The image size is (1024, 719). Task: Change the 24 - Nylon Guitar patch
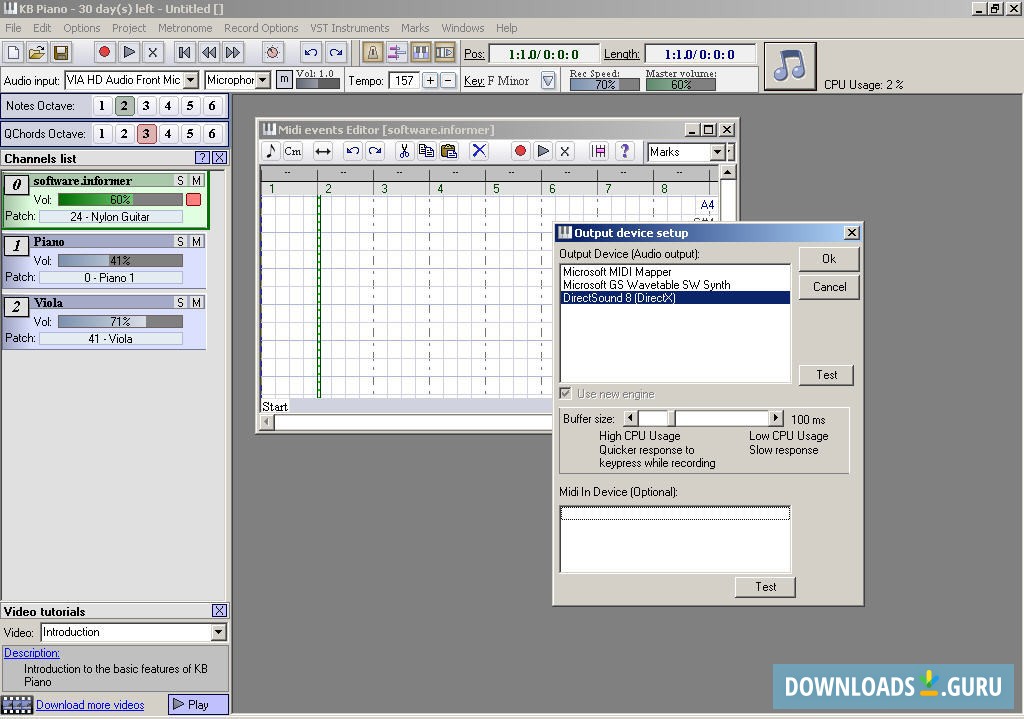pos(110,217)
